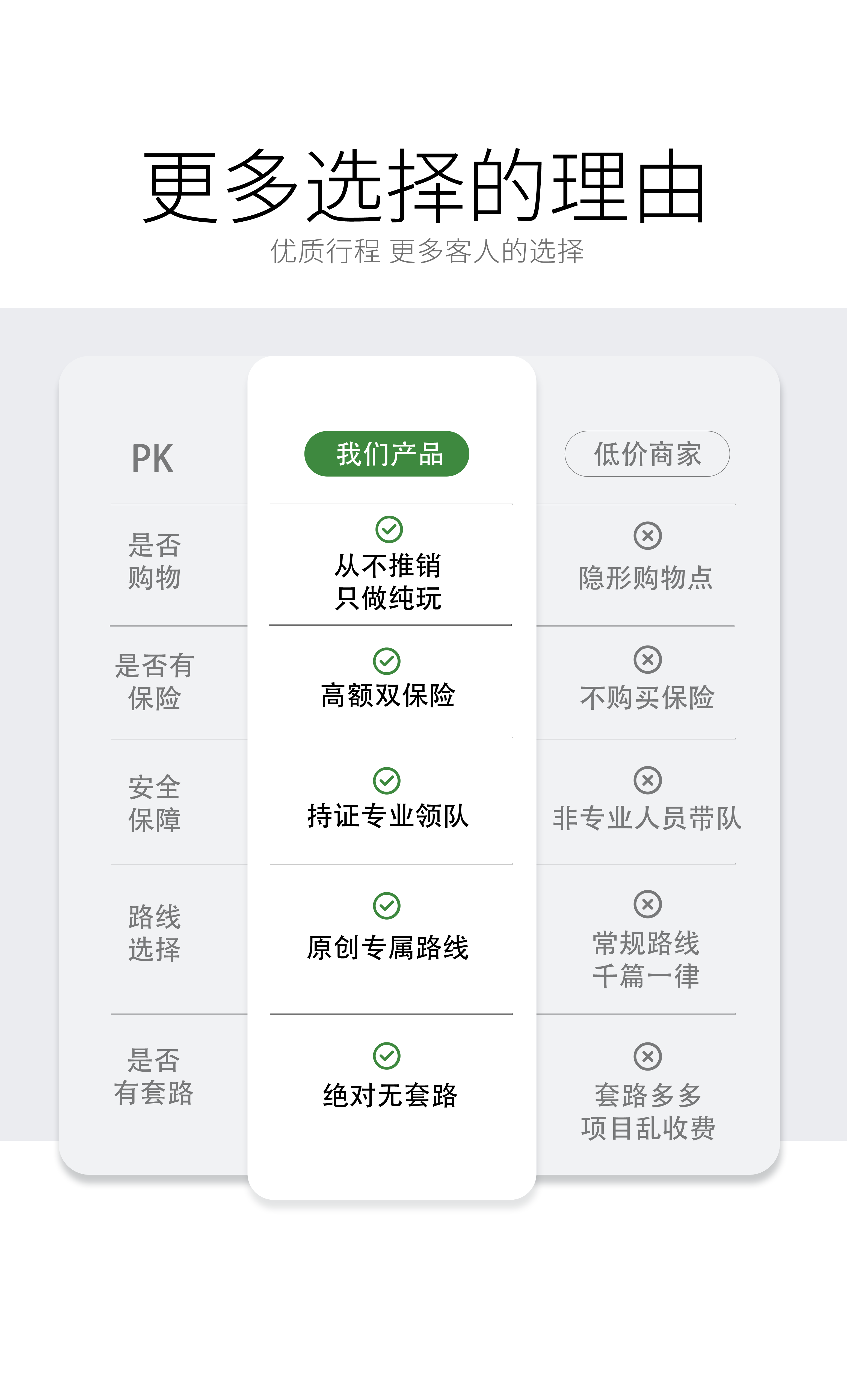Screen dimensions: 847x1400
Task: Click the green check above 持证专业领队
Action: click(x=387, y=781)
